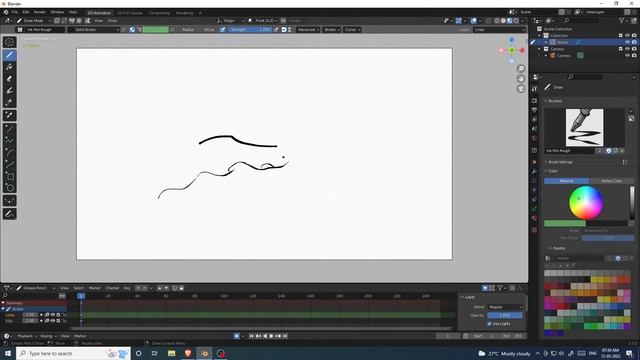Select the Circle shape tool

click(9, 188)
